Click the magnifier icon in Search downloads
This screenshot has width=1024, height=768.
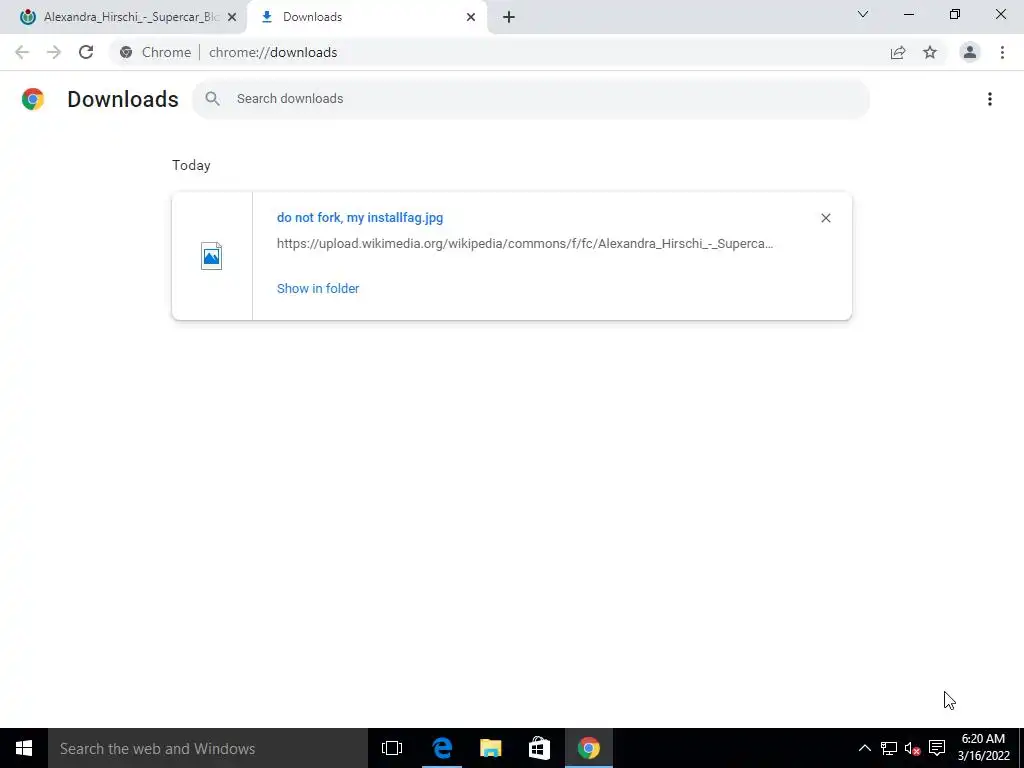click(212, 99)
